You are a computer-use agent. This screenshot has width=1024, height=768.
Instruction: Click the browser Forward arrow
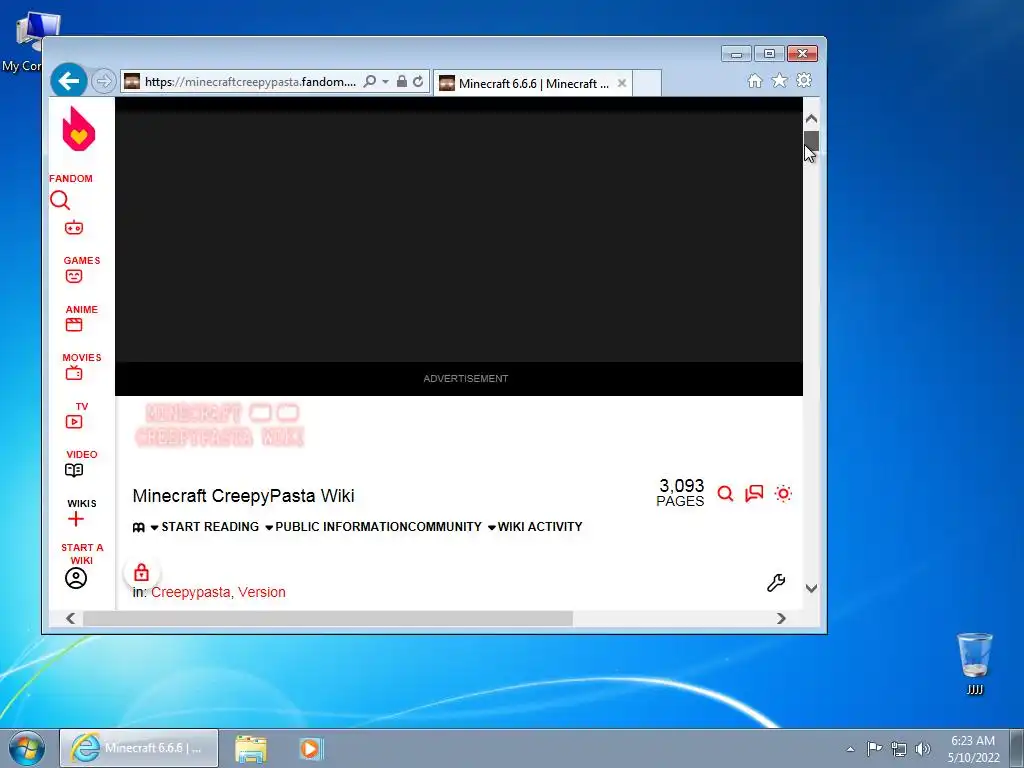point(103,82)
